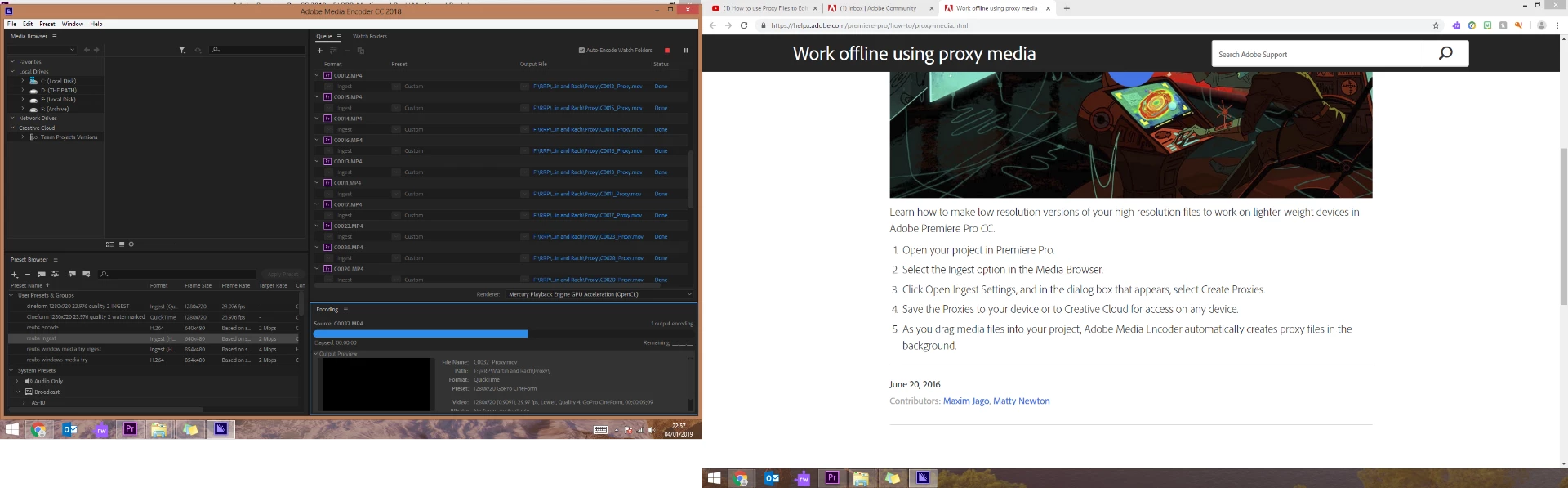Open the Edit menu
This screenshot has width=1568, height=488.
point(28,24)
